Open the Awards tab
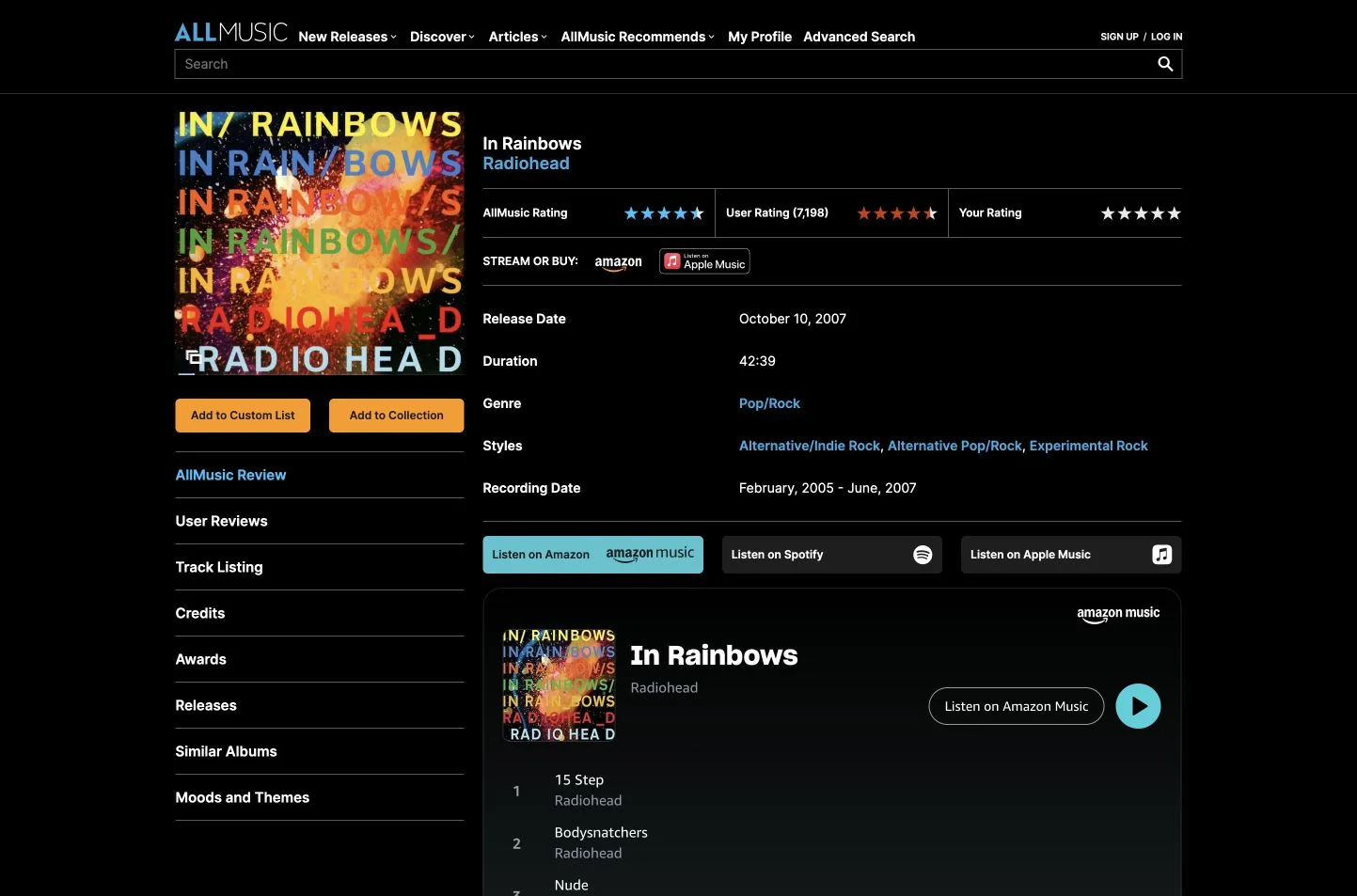Screen dimensions: 1357x896 point(320,659)
